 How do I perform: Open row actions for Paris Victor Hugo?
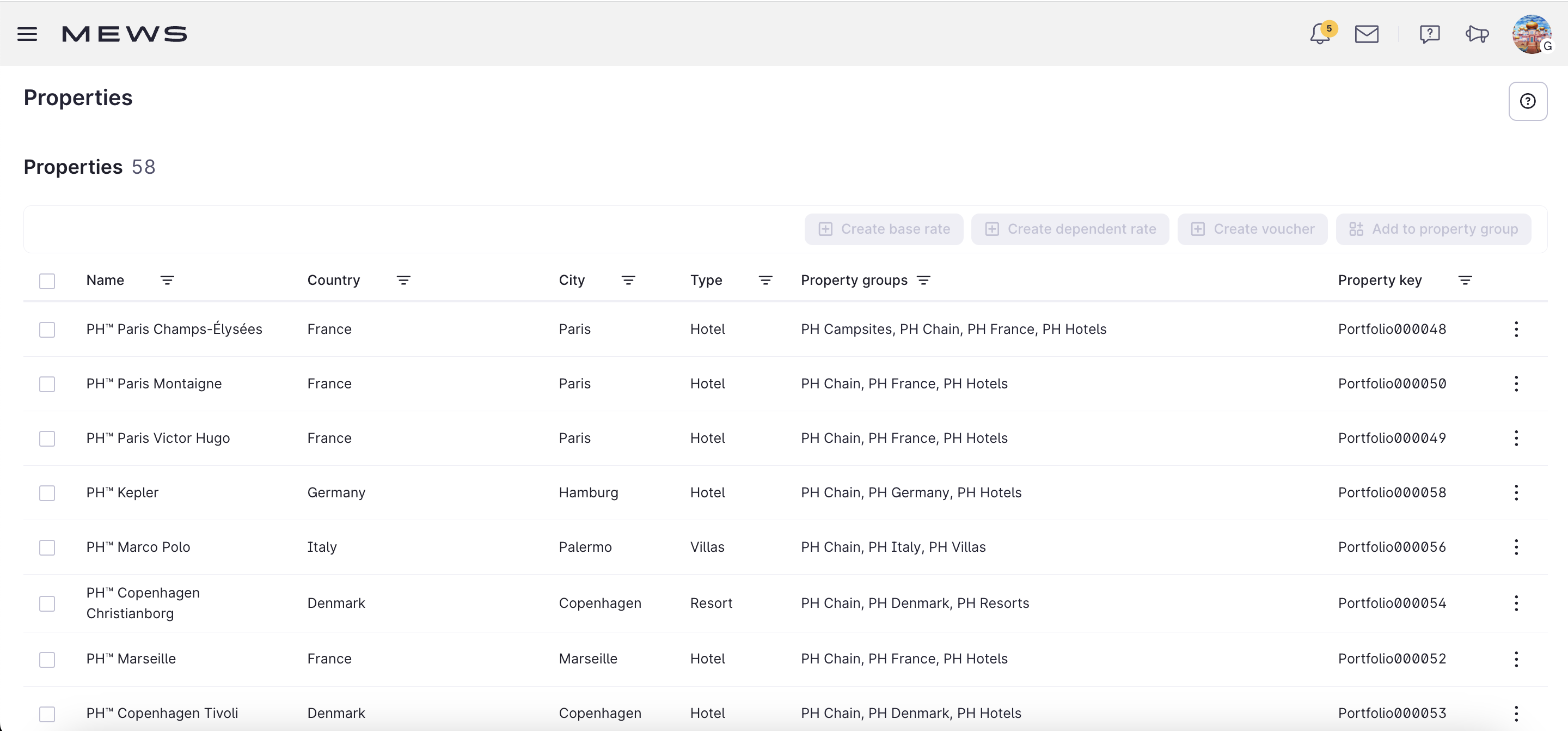pos(1516,438)
